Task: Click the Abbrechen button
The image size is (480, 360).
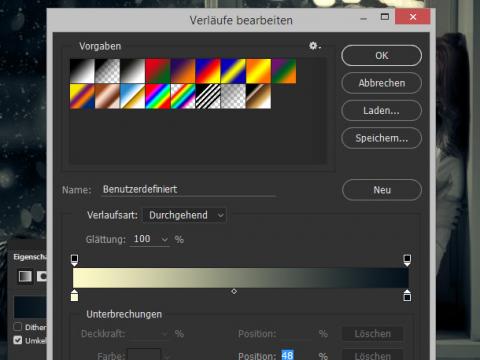Action: point(382,83)
